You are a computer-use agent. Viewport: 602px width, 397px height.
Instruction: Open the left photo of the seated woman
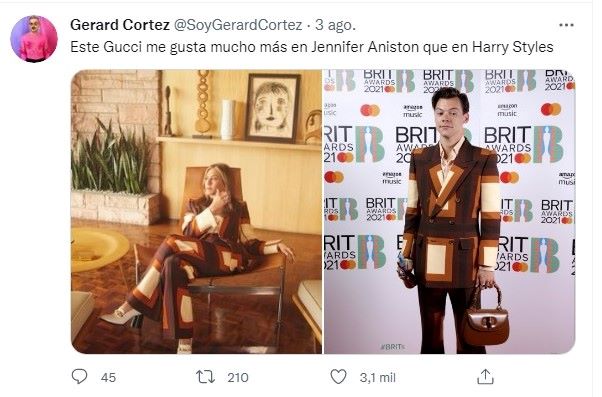[x=196, y=212]
